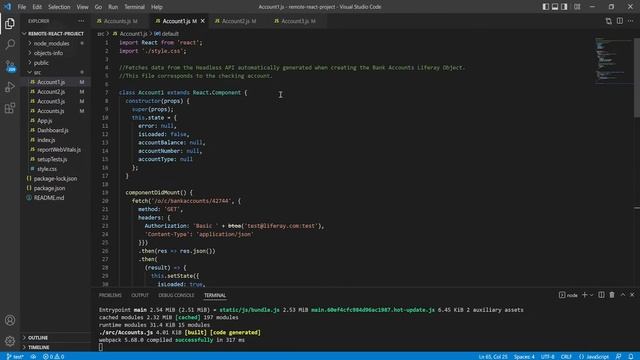Switch to Account2.js editor tab
Viewport: 640px width, 360px height.
coord(239,21)
